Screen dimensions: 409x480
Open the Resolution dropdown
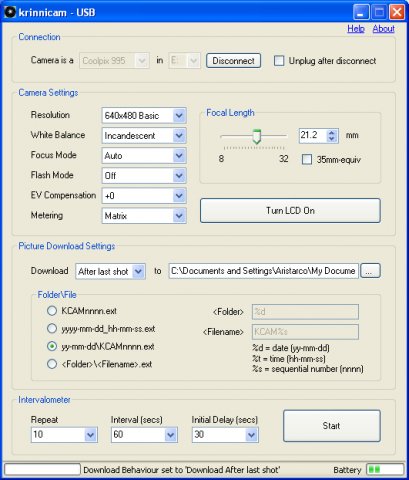(144, 116)
